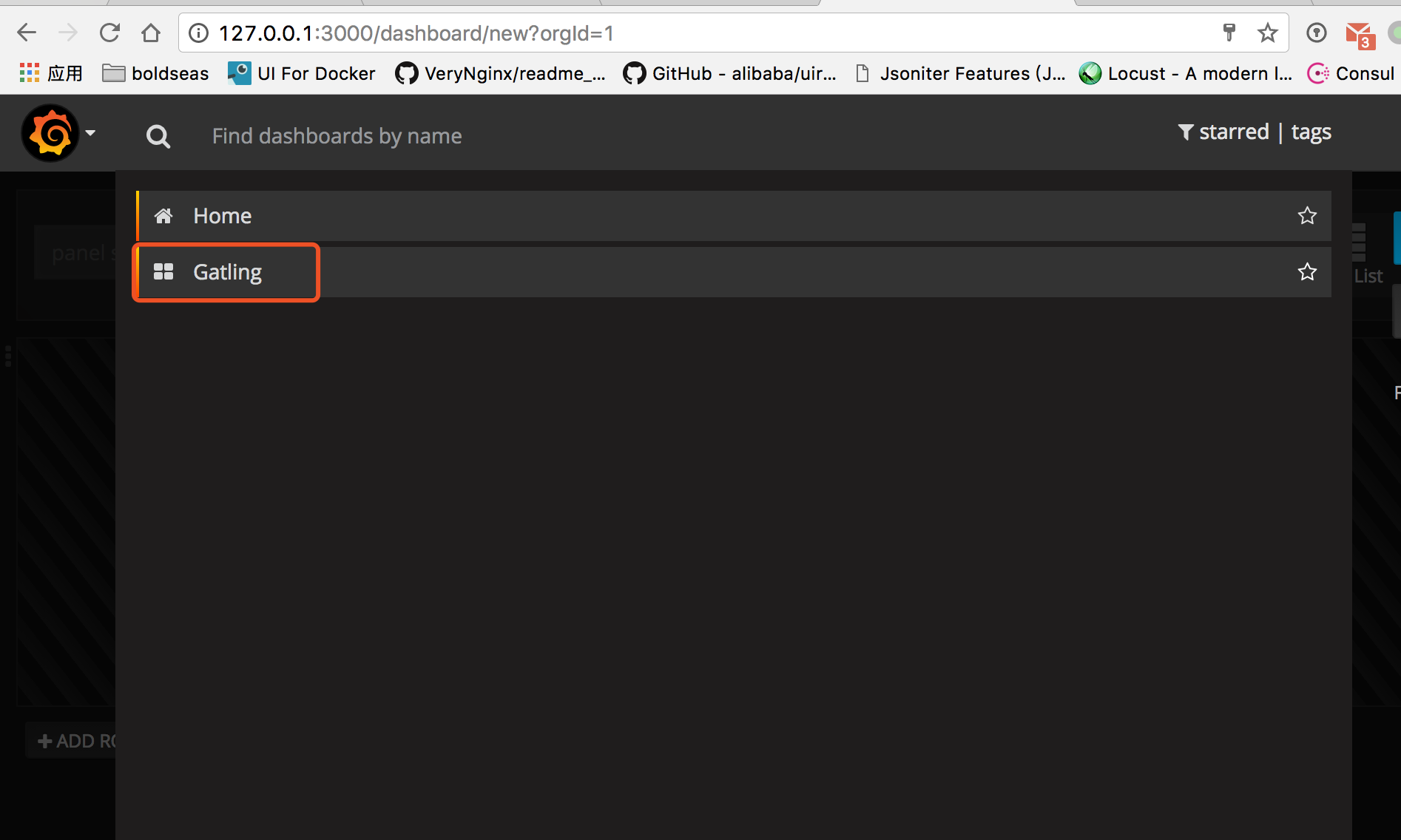Viewport: 1401px width, 840px height.
Task: Click the dashboard search magnifier icon
Action: tap(158, 136)
